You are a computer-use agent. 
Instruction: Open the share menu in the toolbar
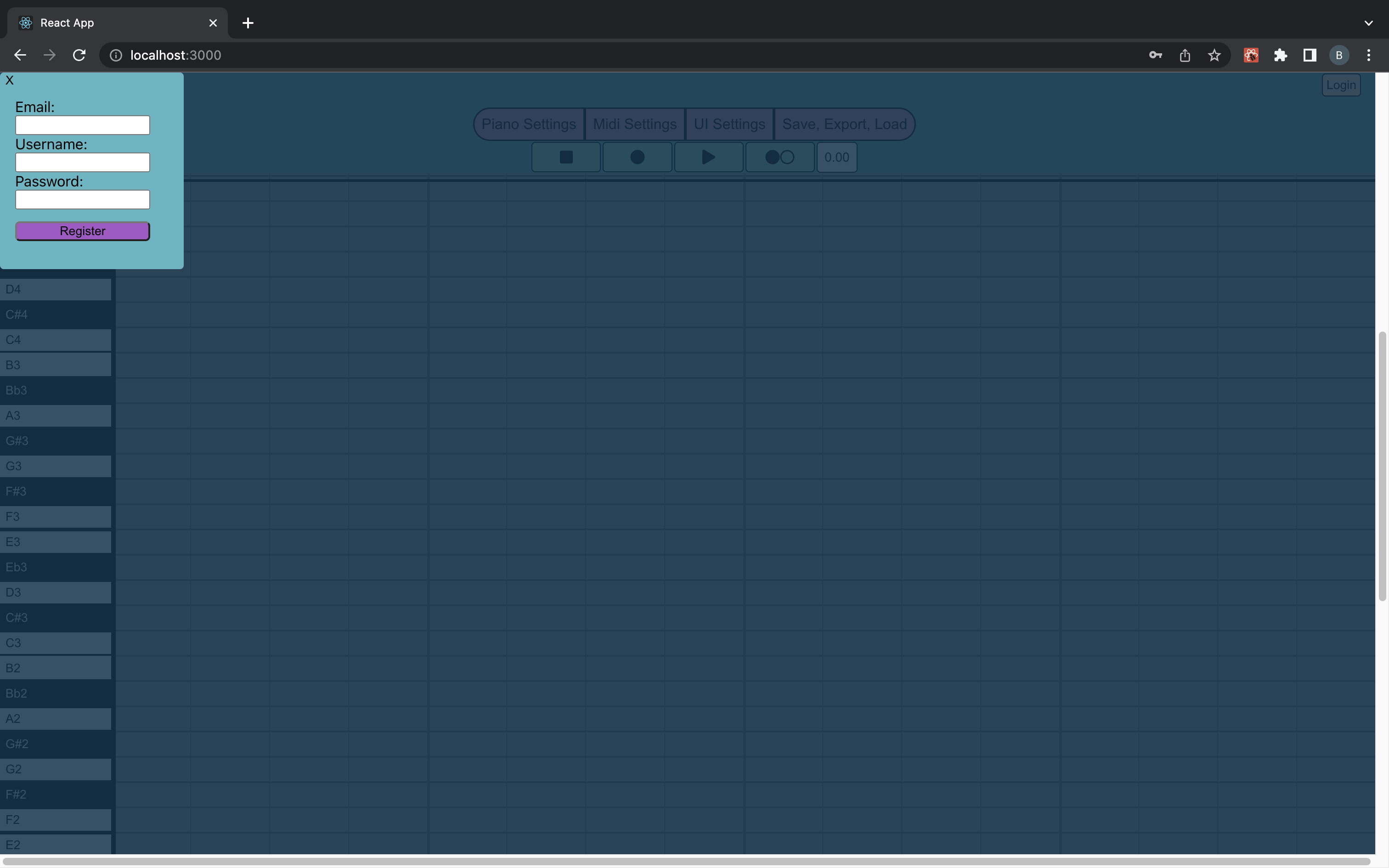1184,55
